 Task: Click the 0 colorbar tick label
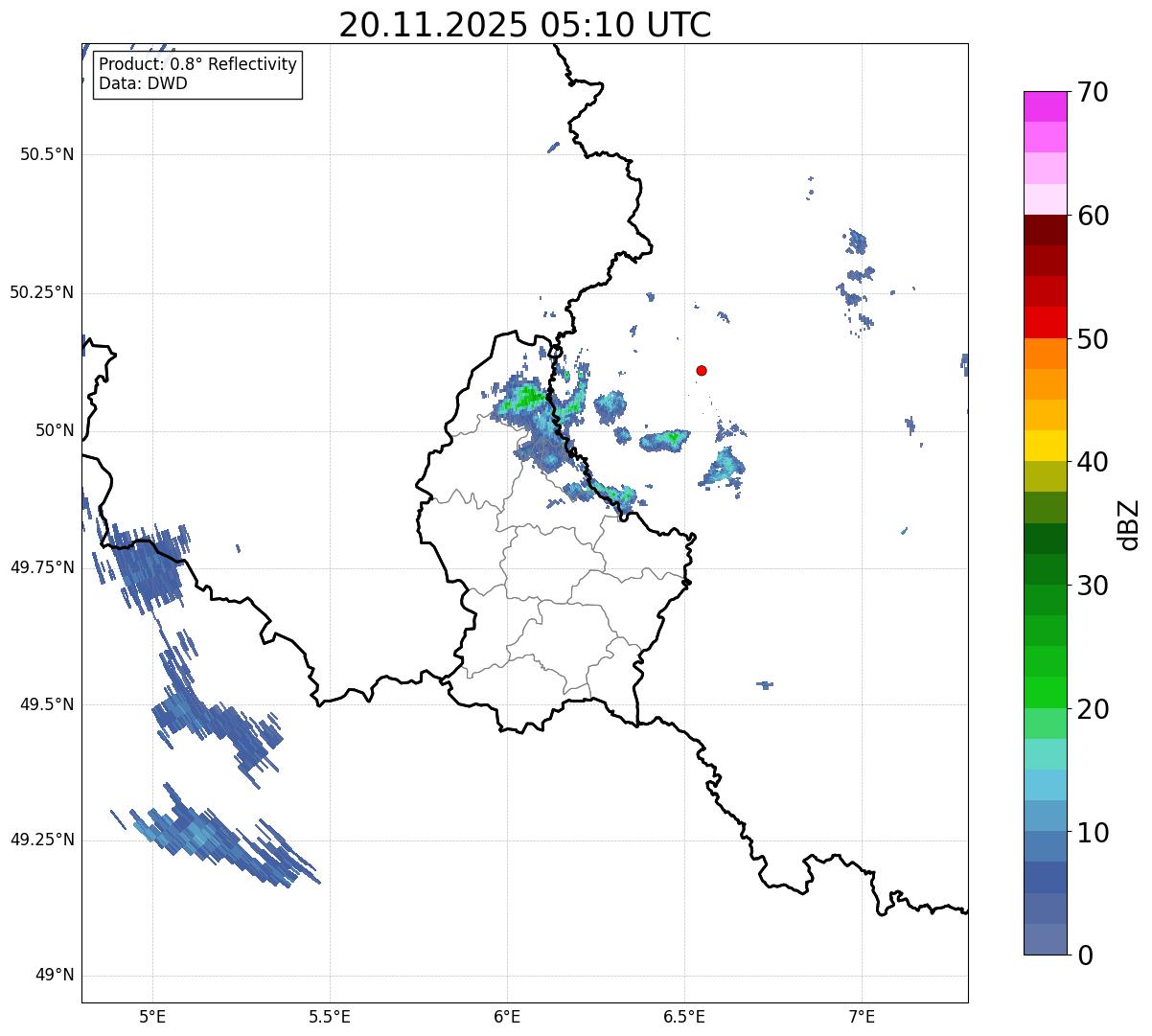[1085, 955]
